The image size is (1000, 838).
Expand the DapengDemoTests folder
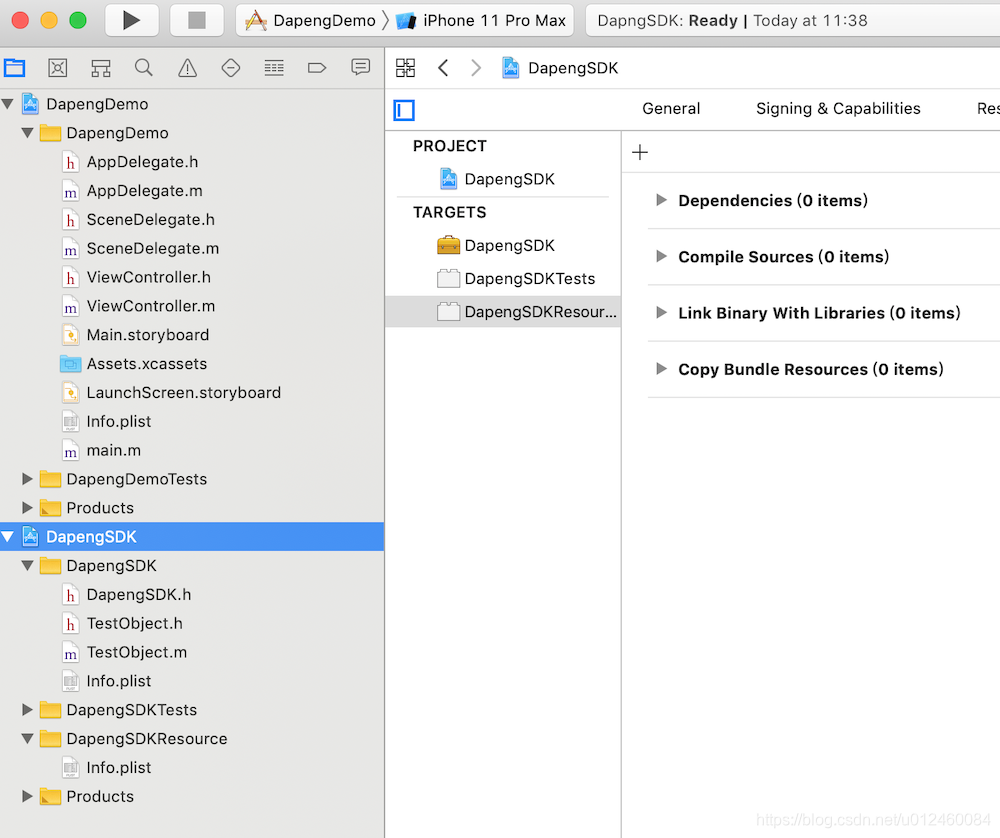click(27, 479)
